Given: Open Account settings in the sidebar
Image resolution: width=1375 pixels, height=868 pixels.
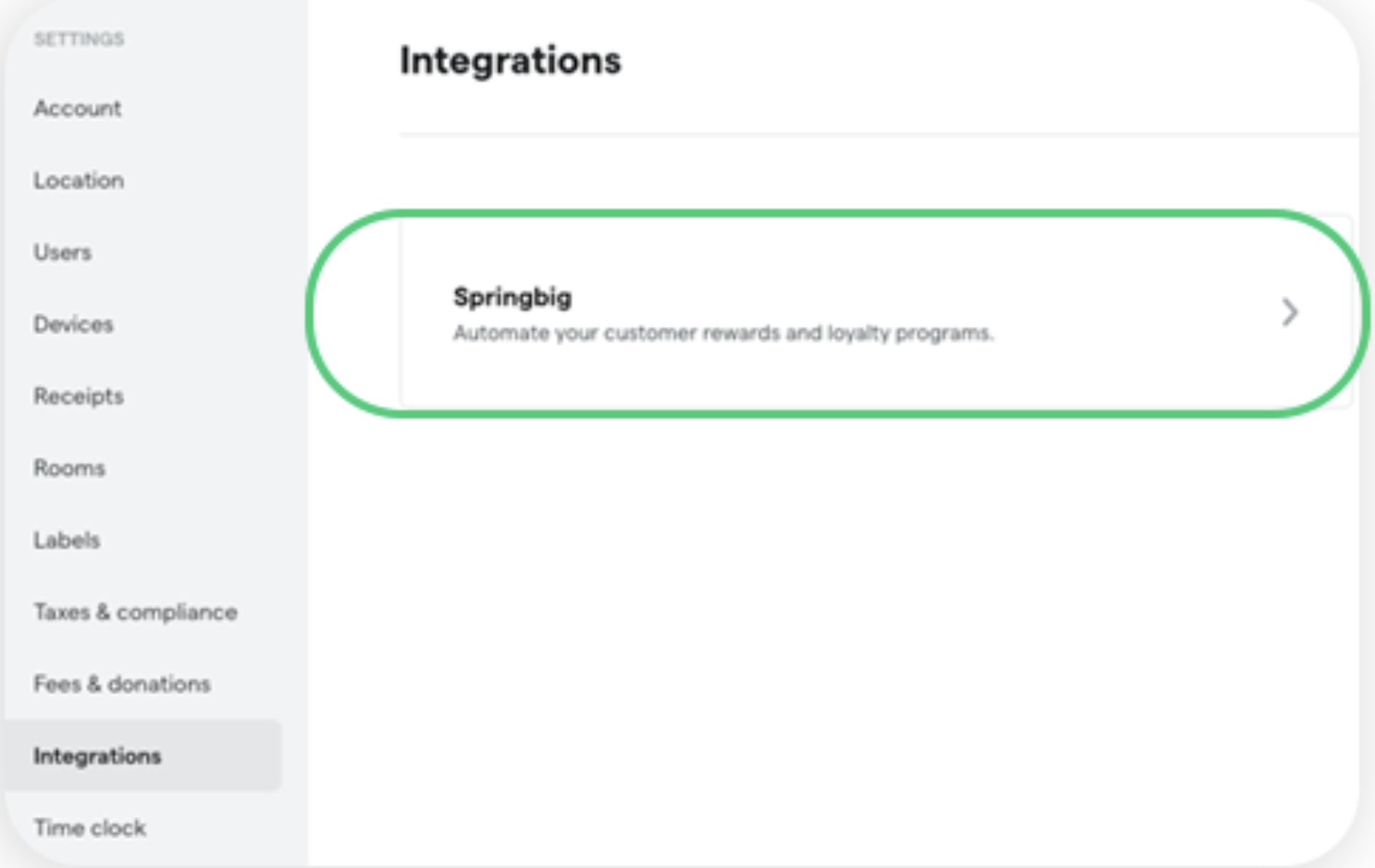Looking at the screenshot, I should click(x=77, y=108).
